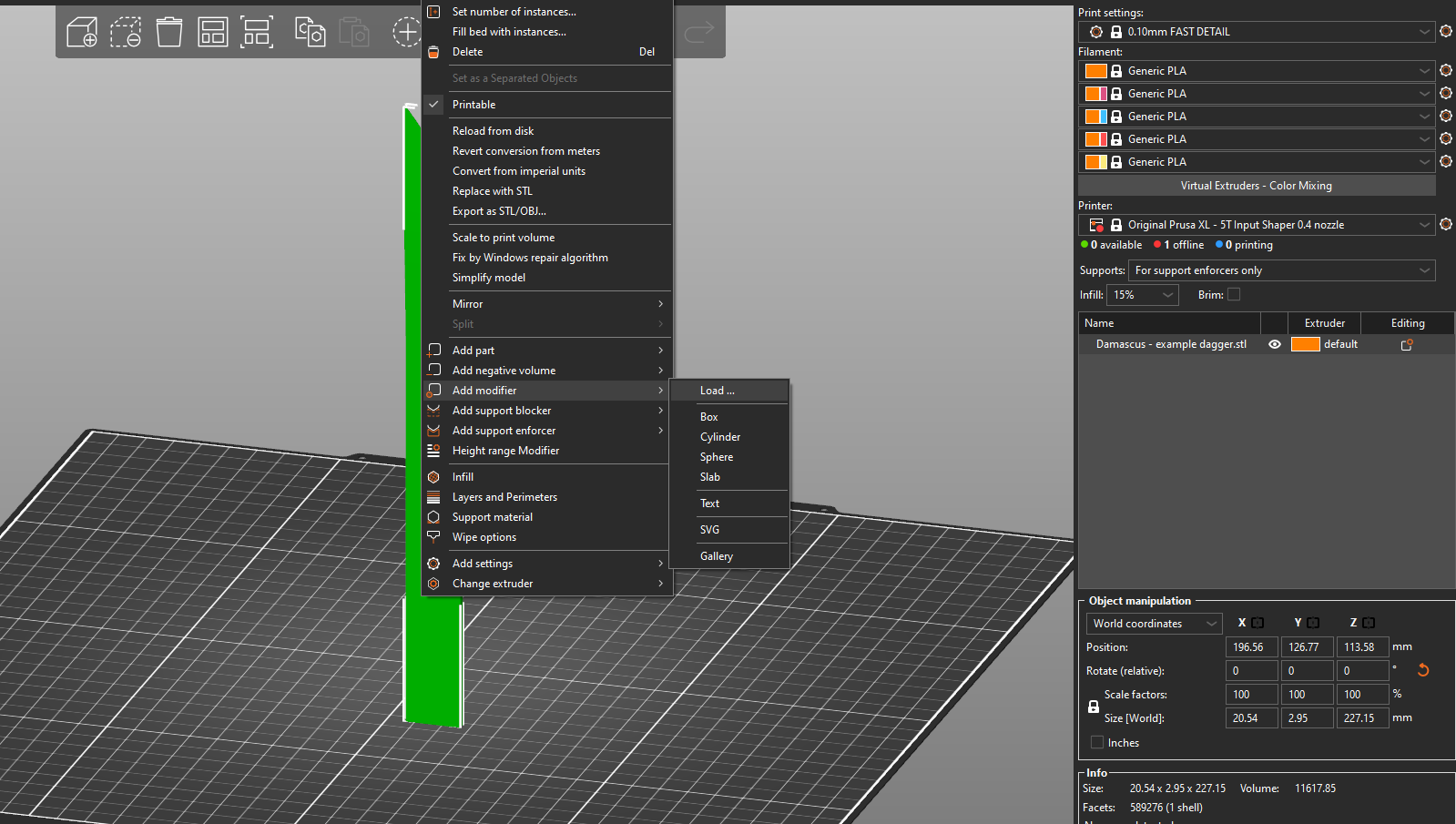
Task: Expand the Add part submenu
Action: (x=547, y=351)
